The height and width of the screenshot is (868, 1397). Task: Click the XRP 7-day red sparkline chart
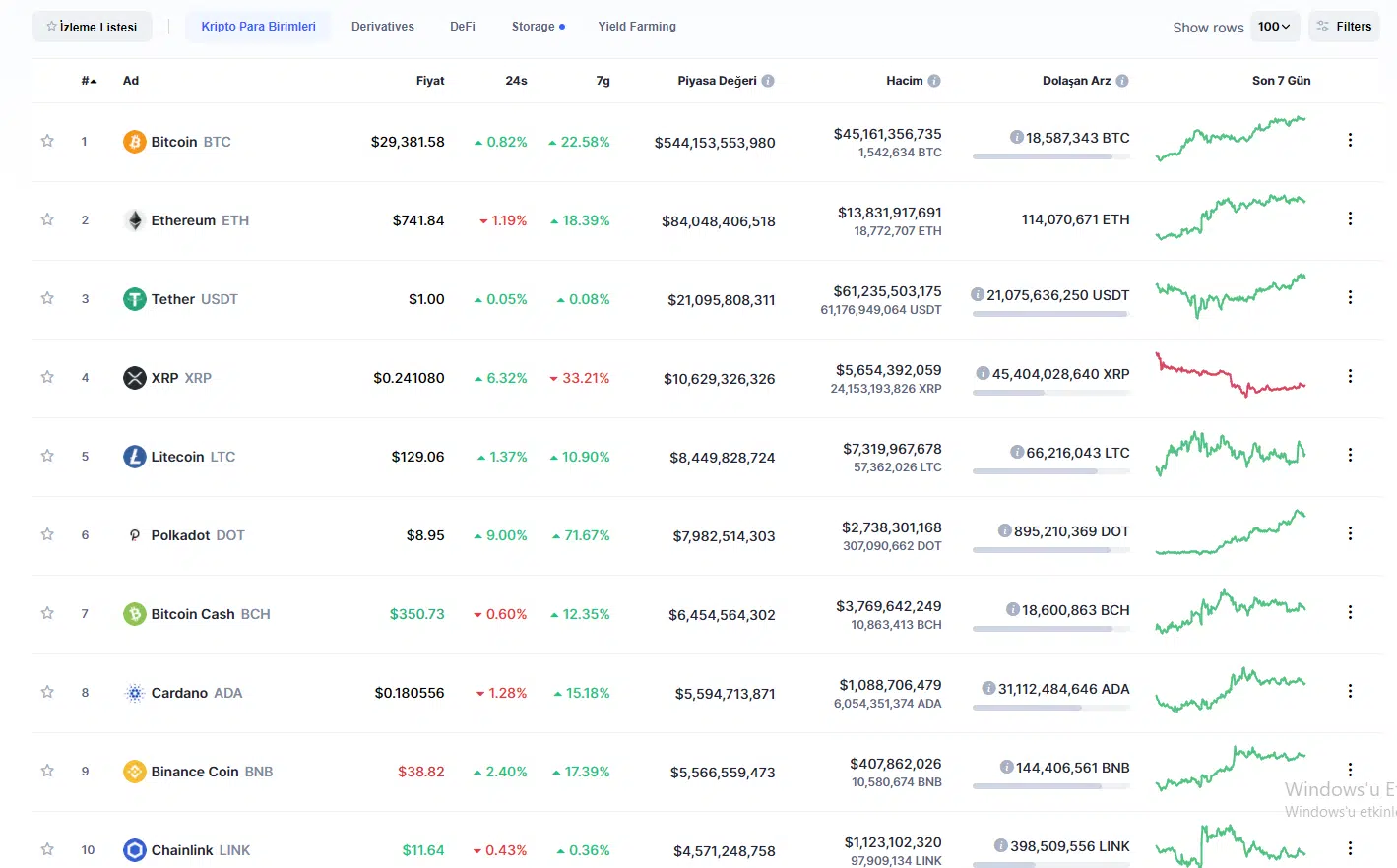click(1230, 376)
